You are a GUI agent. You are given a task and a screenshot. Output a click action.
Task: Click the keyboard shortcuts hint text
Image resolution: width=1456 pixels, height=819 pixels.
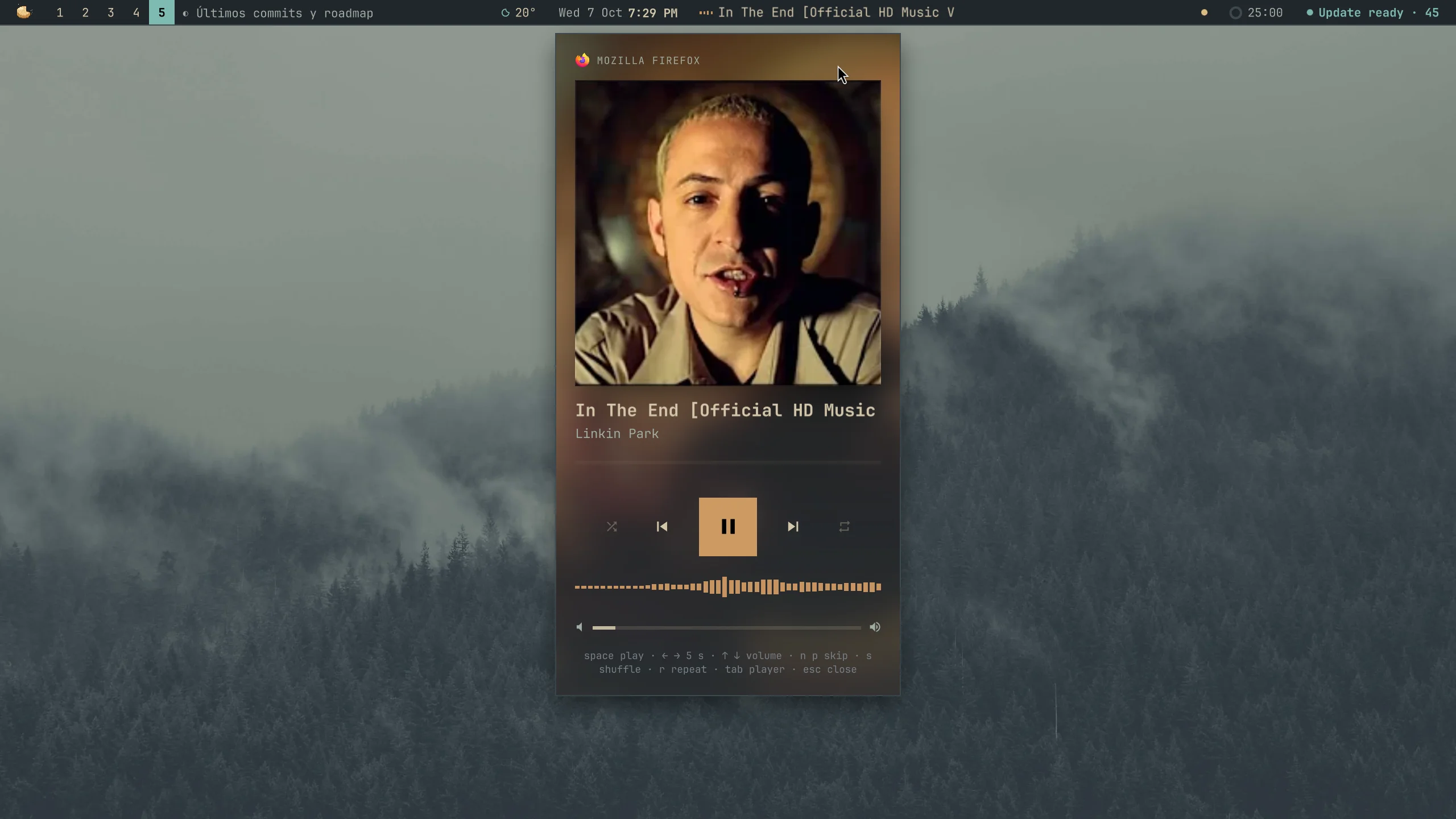click(728, 663)
